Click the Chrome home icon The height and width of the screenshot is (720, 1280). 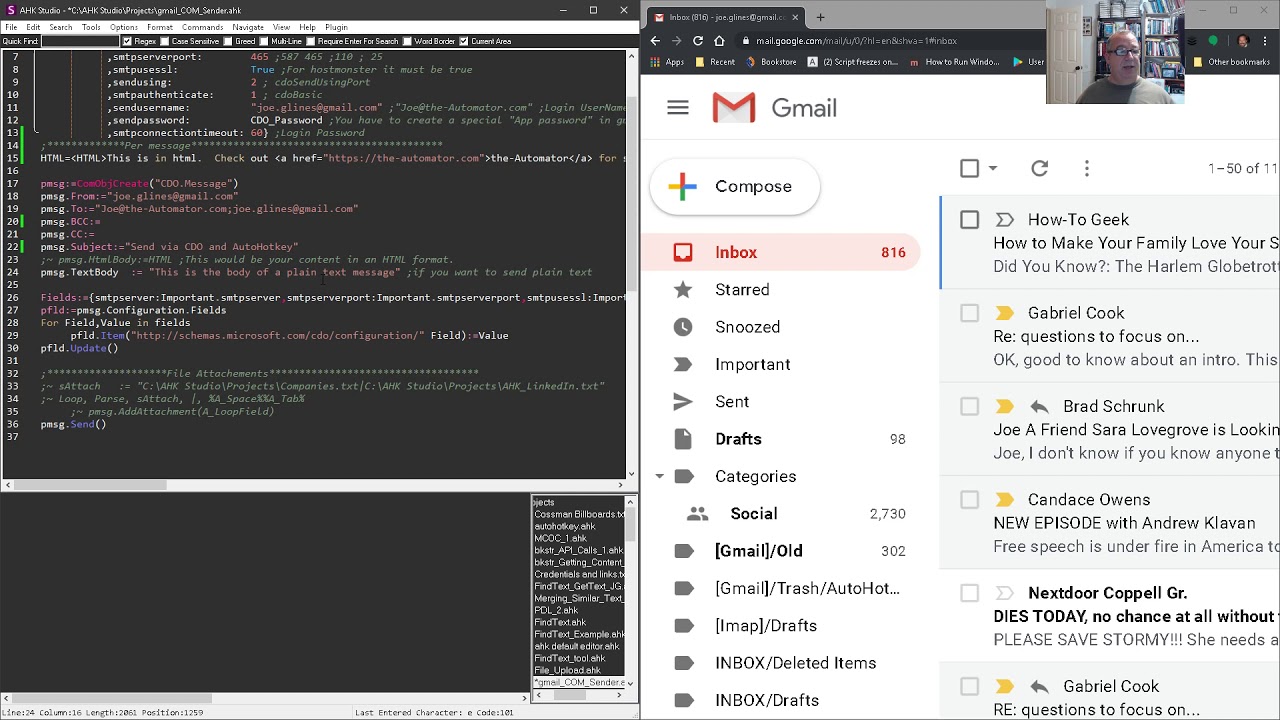(720, 41)
